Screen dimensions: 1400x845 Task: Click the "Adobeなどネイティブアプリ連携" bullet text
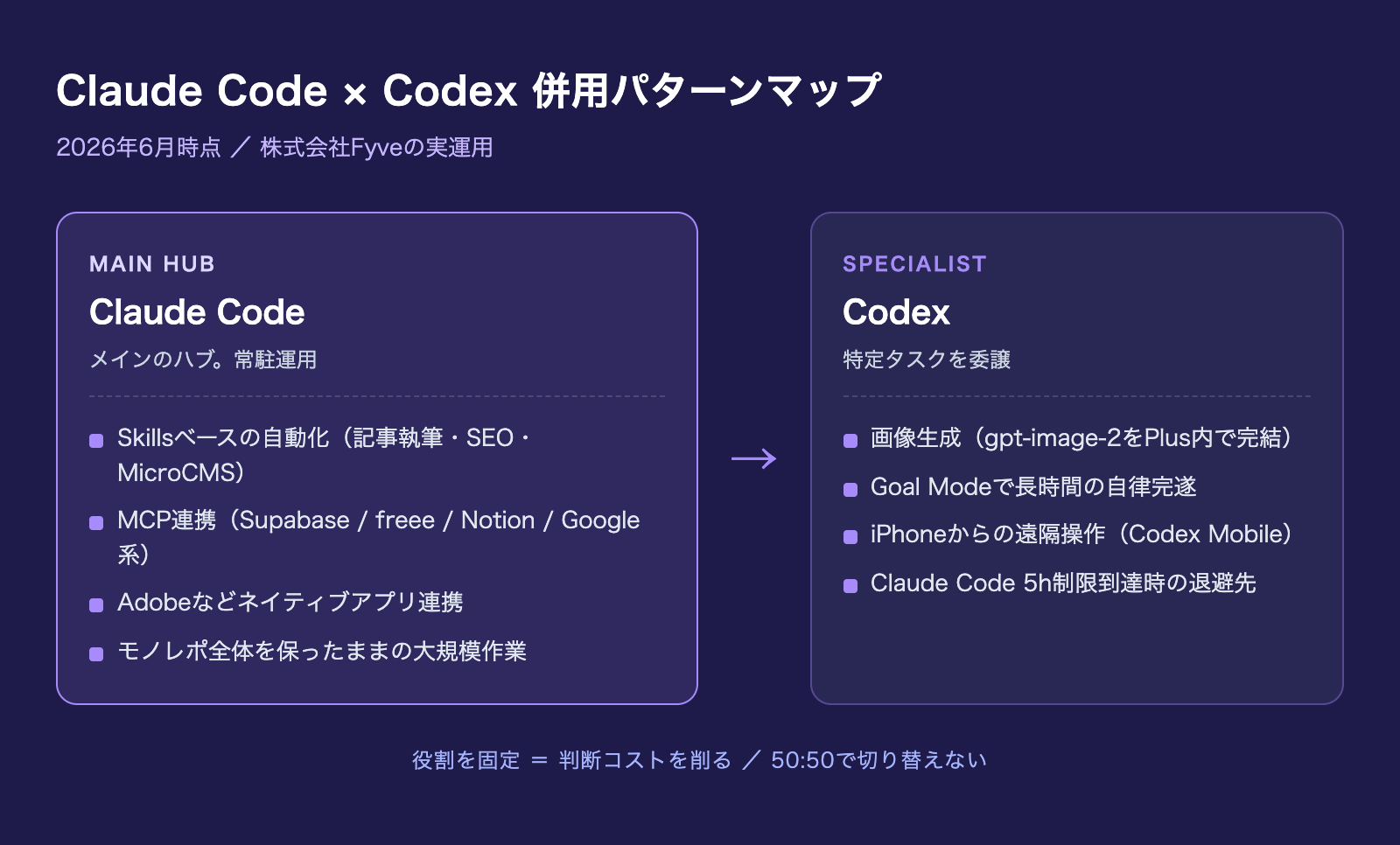point(290,603)
